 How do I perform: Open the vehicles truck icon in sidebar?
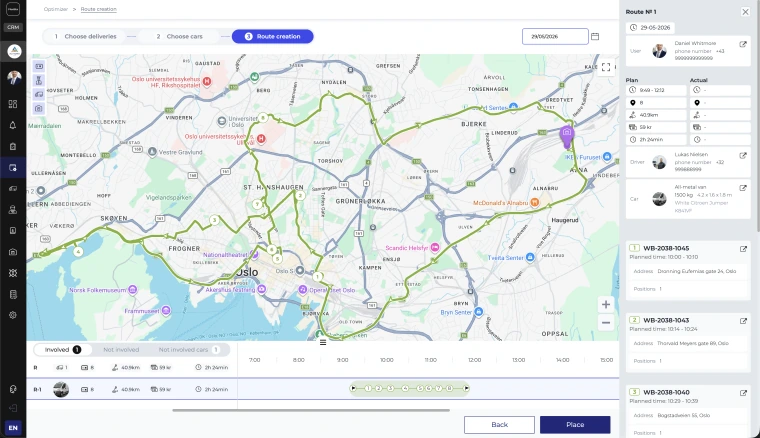(x=13, y=188)
